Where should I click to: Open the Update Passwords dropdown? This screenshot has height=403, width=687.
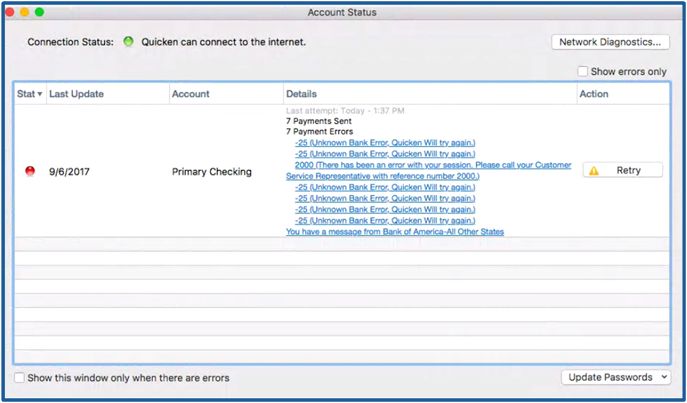coord(616,377)
